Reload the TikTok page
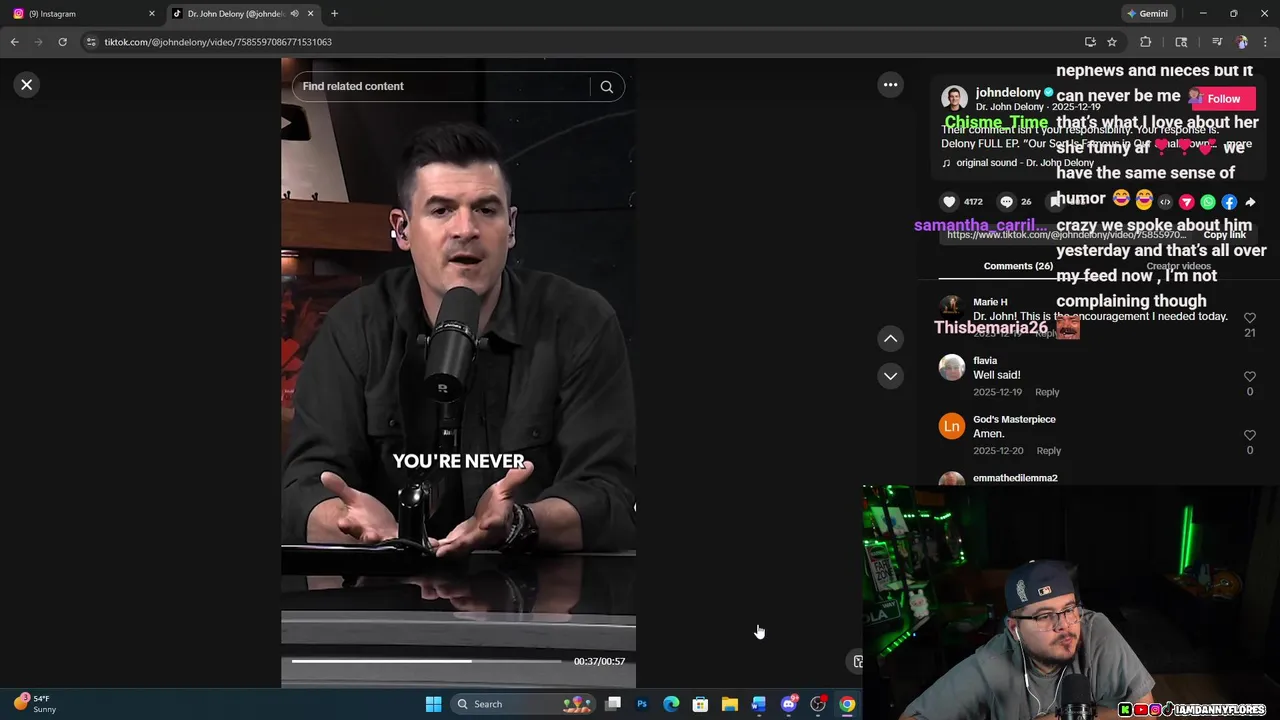The width and height of the screenshot is (1280, 720). tap(62, 42)
